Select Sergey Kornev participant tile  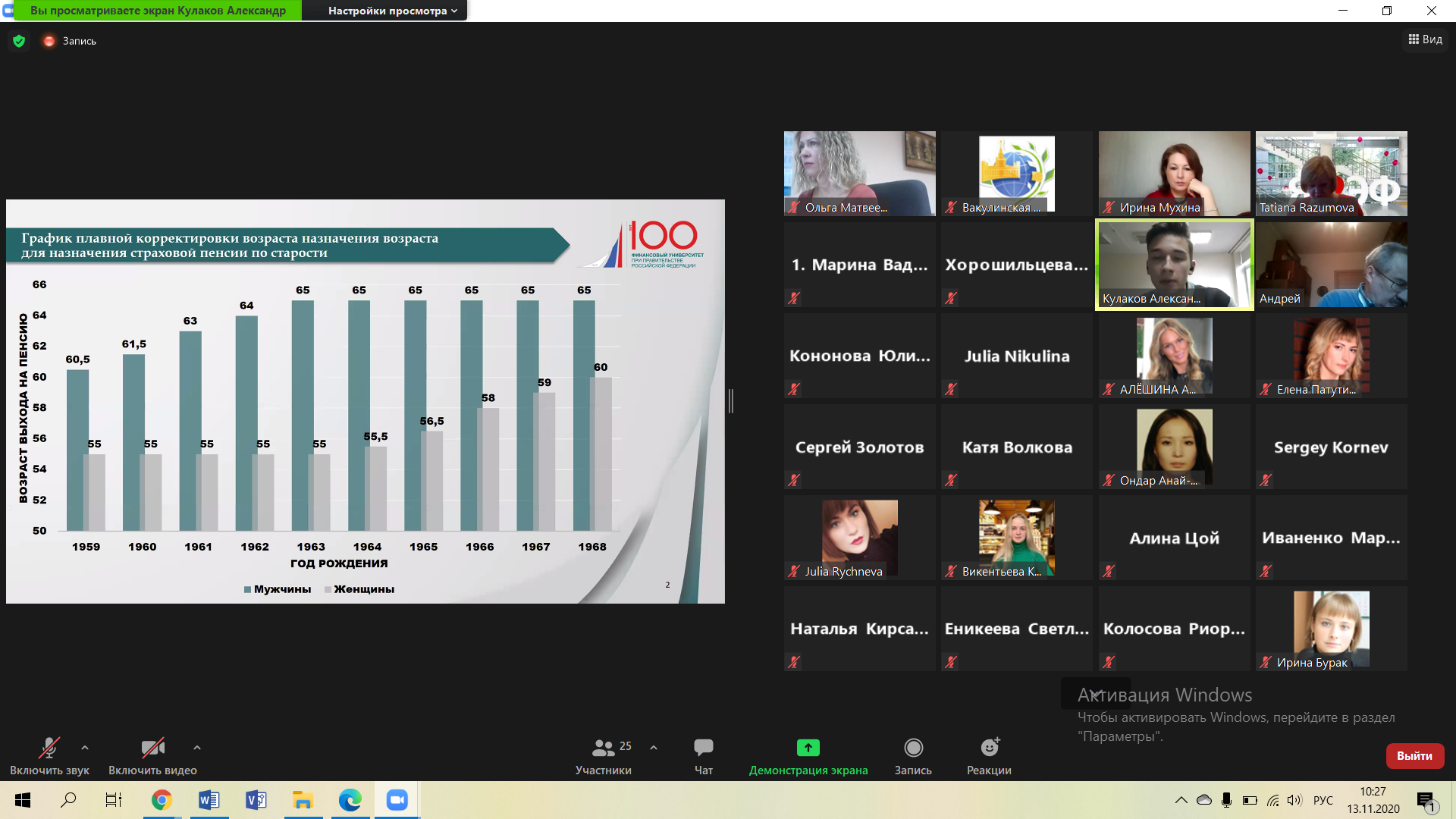point(1332,447)
